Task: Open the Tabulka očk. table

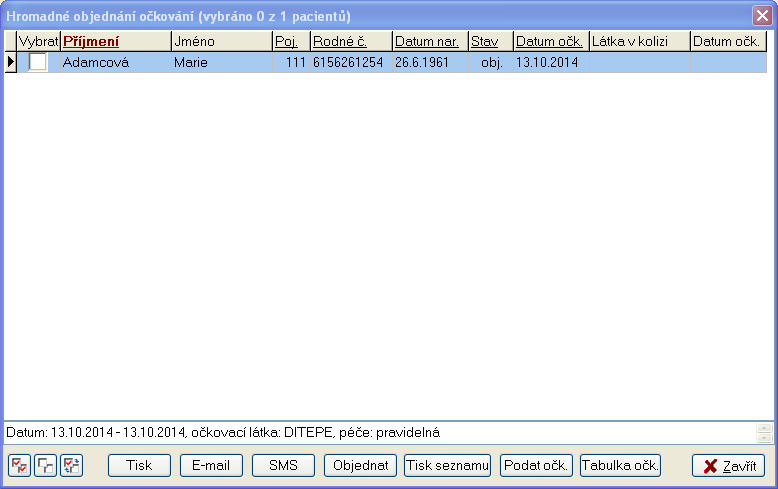Action: [x=621, y=466]
